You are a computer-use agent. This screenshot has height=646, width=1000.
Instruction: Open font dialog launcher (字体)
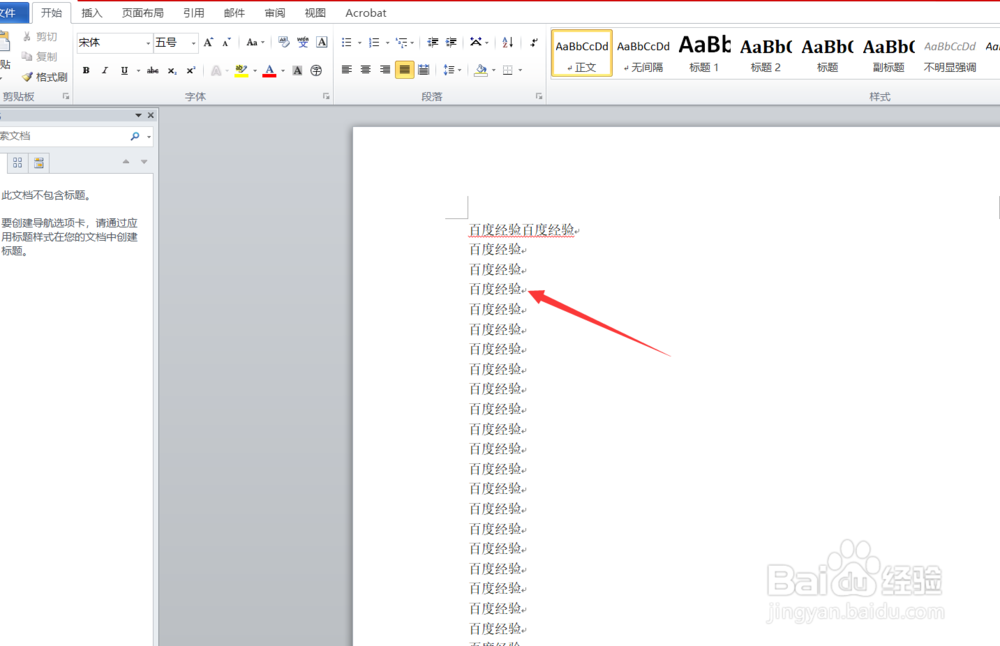(326, 96)
